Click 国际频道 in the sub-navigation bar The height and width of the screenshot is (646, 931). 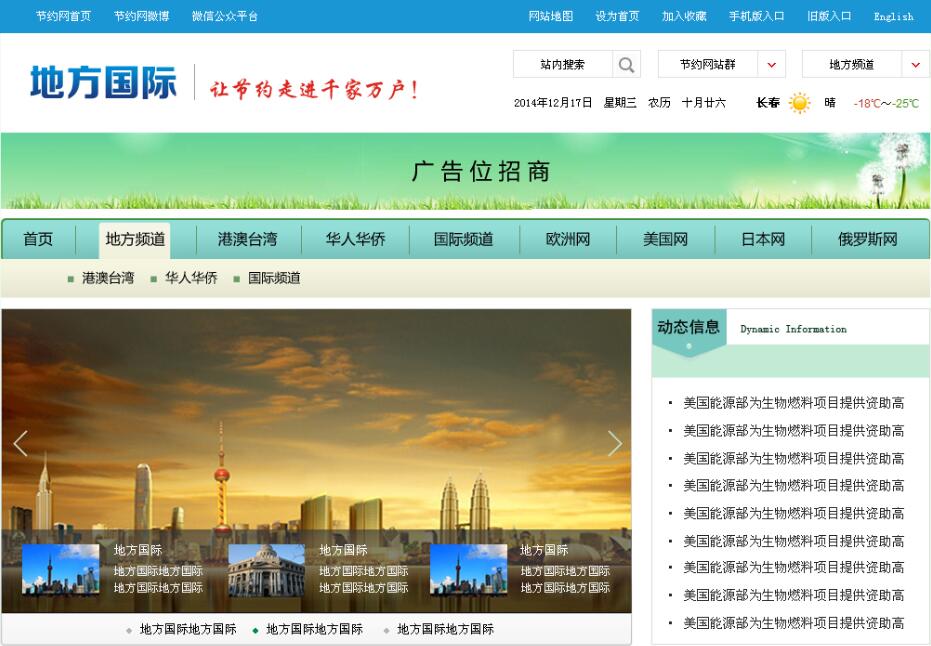274,278
